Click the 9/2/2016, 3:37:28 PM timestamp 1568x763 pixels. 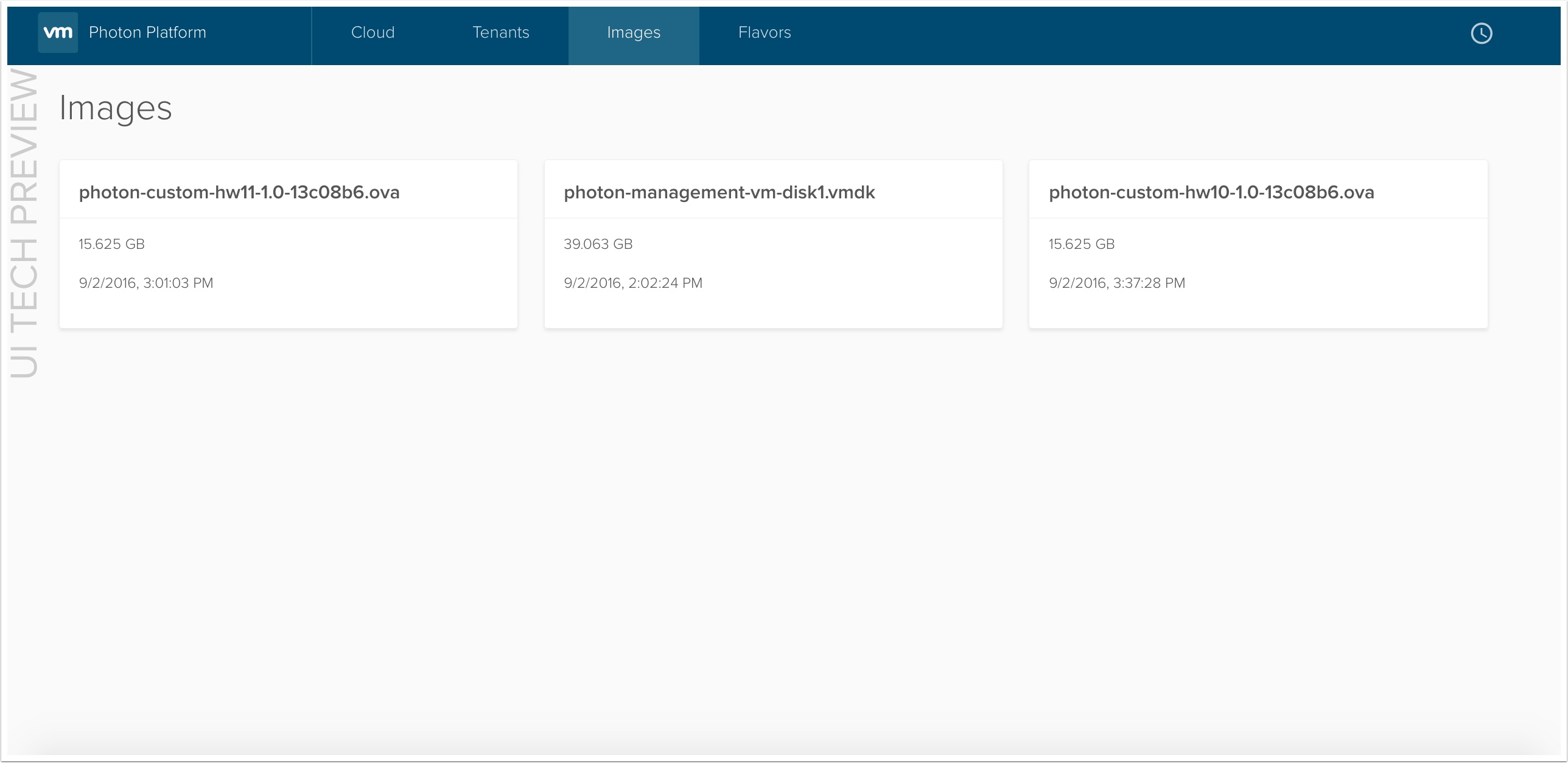point(1117,283)
